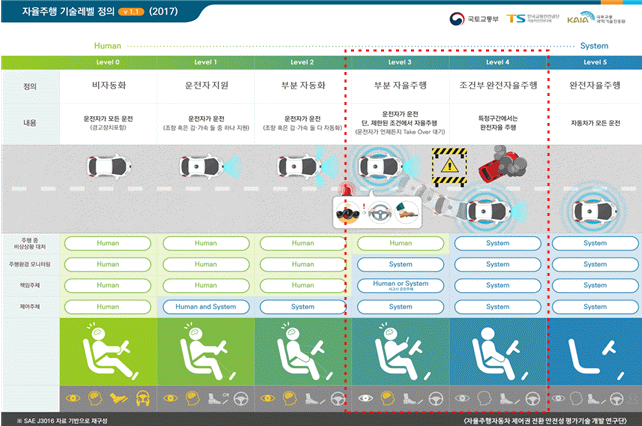
Task: Click Level 4 car with blue rings
Action: click(x=492, y=211)
